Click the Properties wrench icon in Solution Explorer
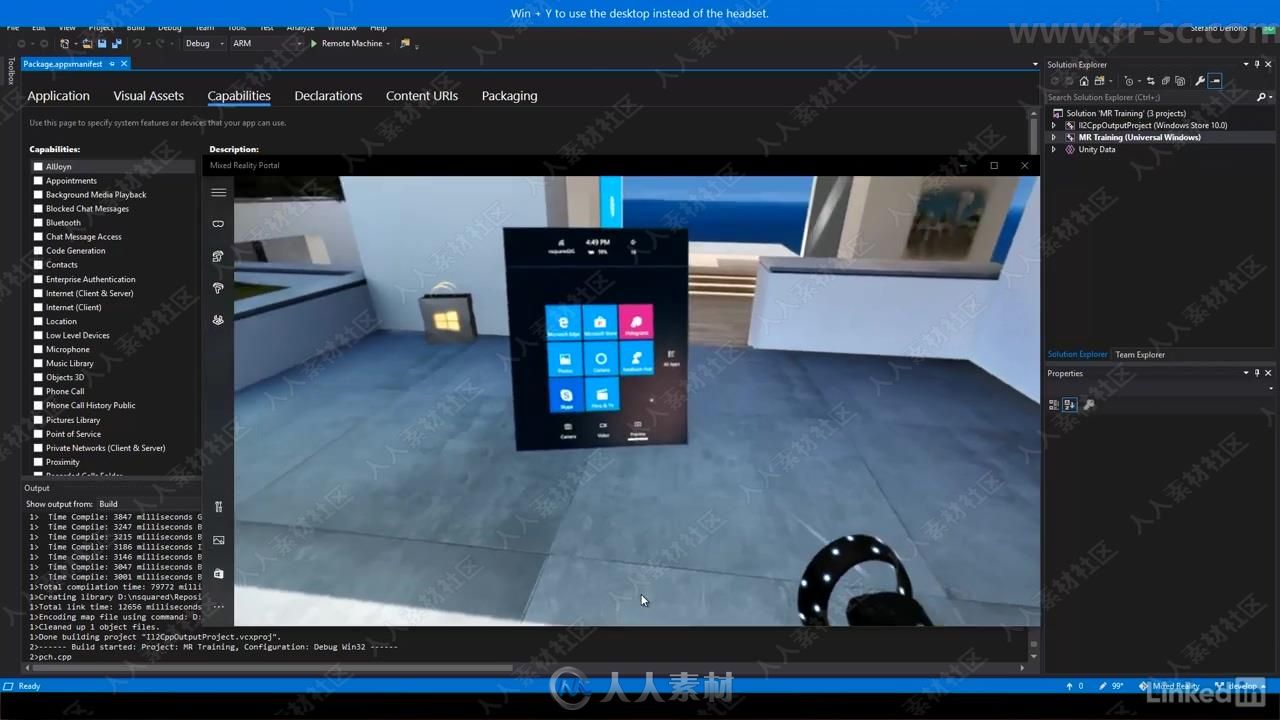This screenshot has height=720, width=1280. [1200, 81]
